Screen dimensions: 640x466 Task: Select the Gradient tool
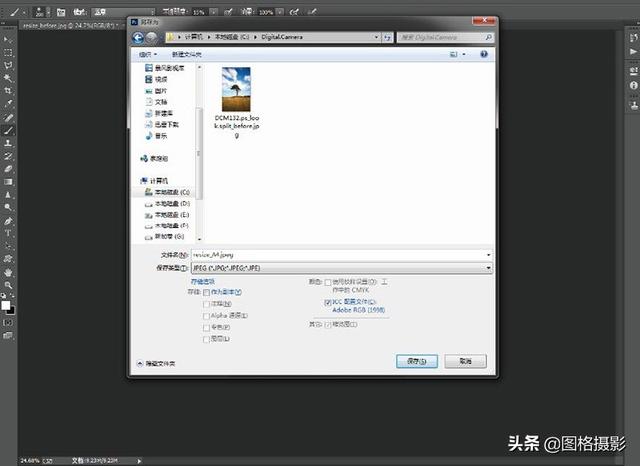(7, 182)
